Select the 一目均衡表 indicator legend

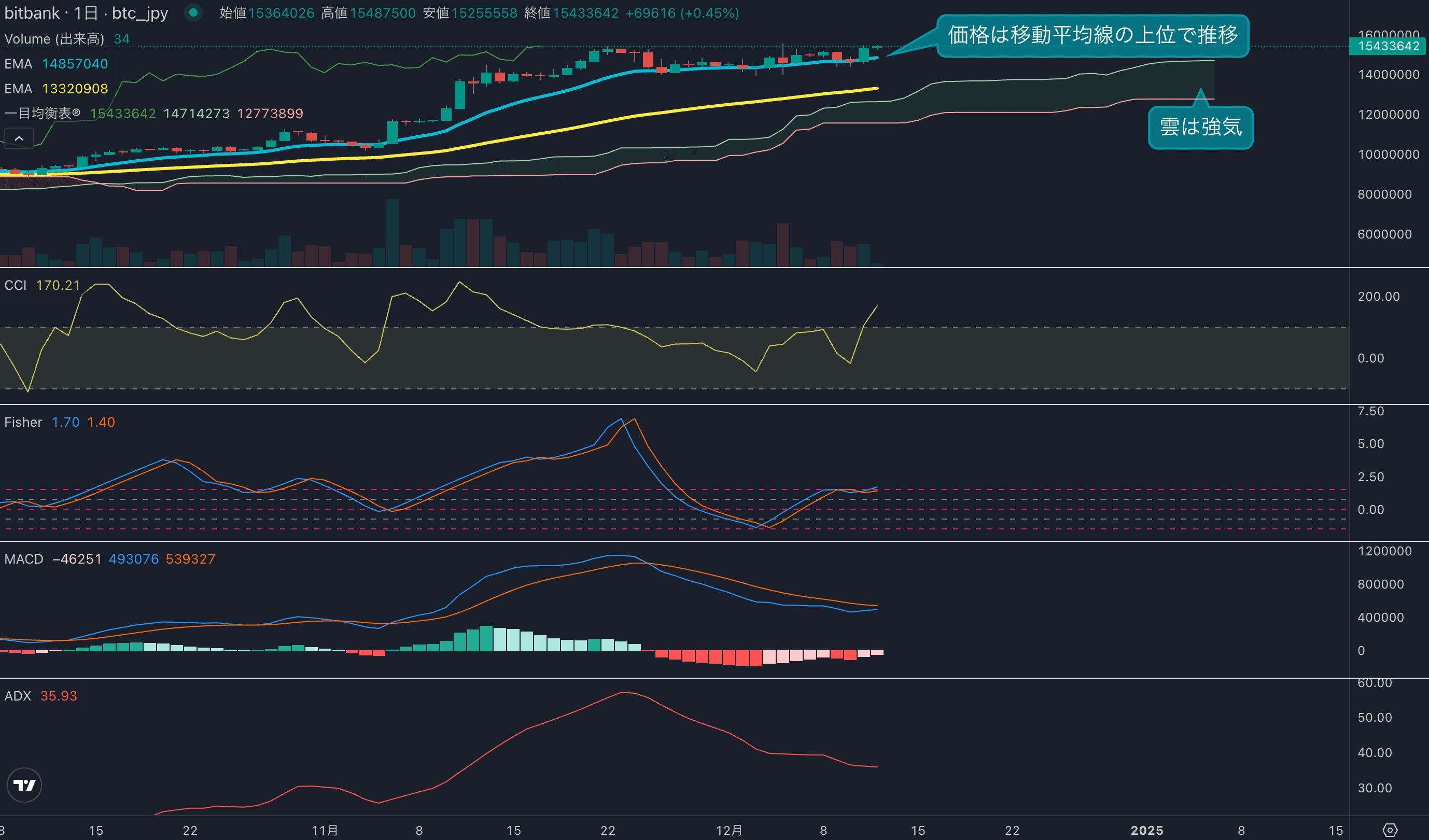[43, 114]
